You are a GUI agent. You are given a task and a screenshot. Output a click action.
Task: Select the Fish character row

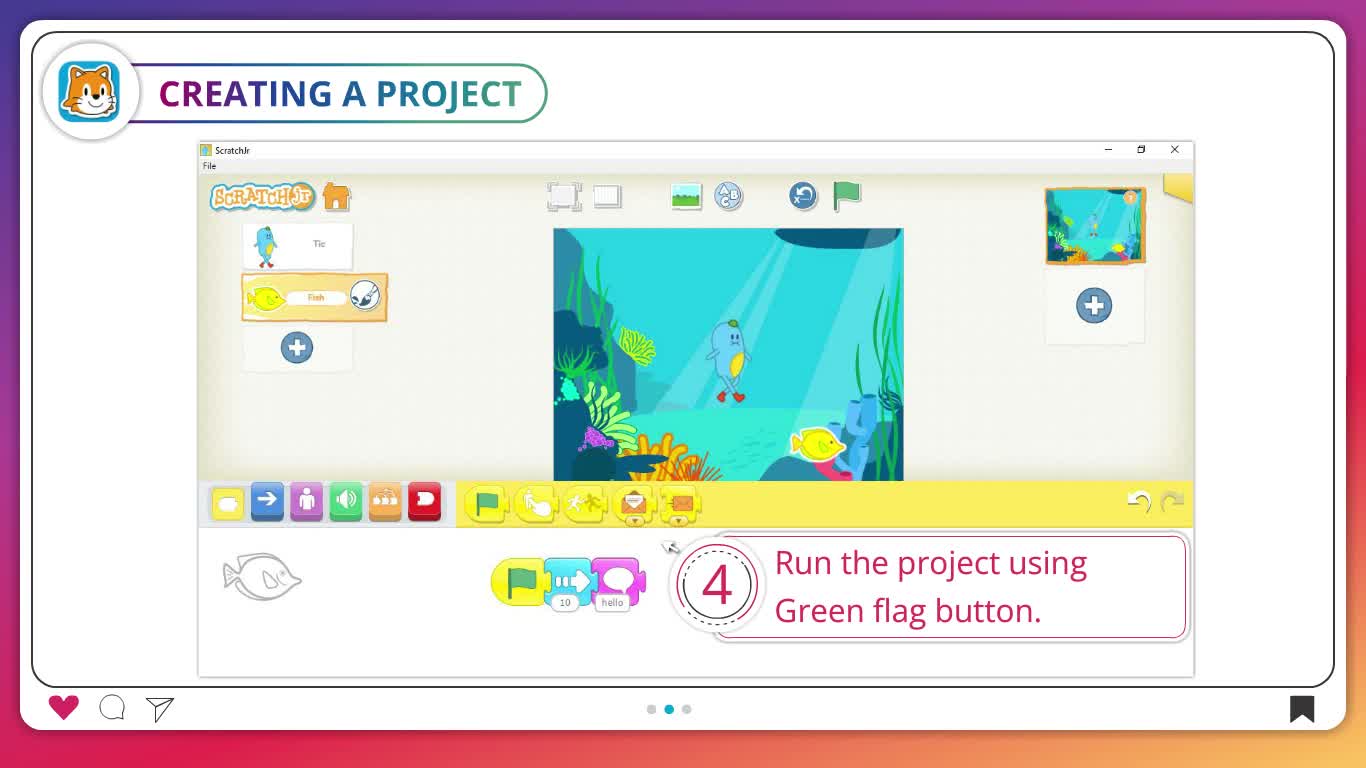tap(314, 298)
